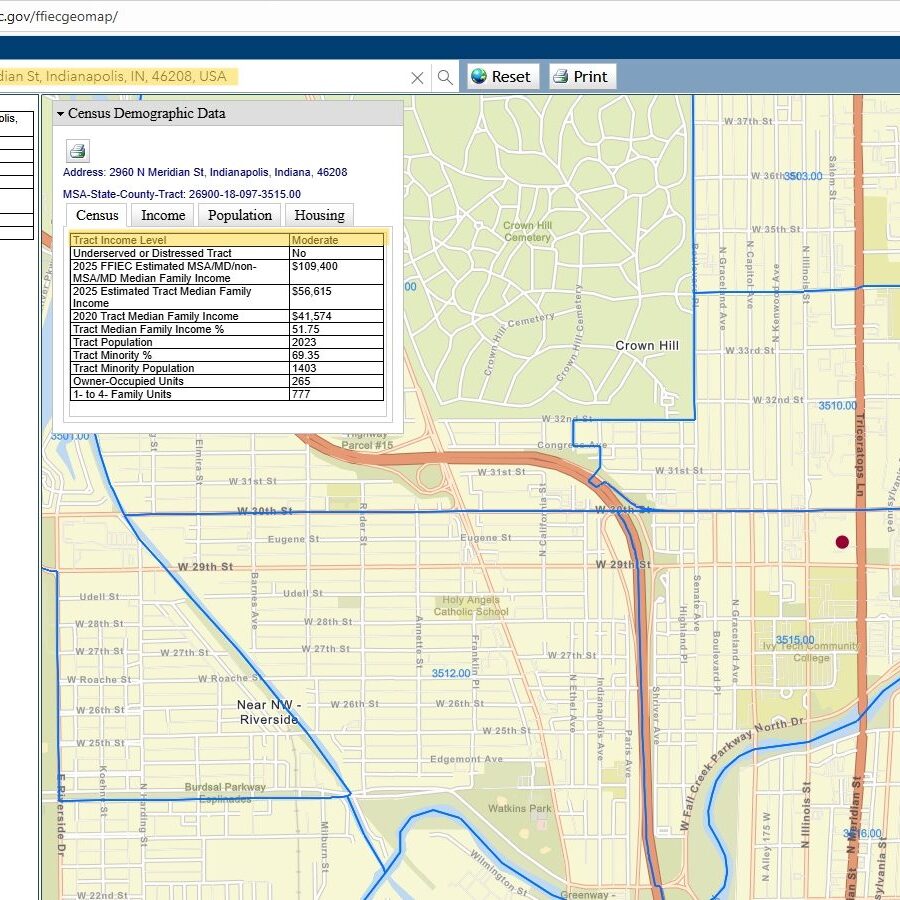900x900 pixels.
Task: Focus the address search input field
Action: click(x=200, y=77)
